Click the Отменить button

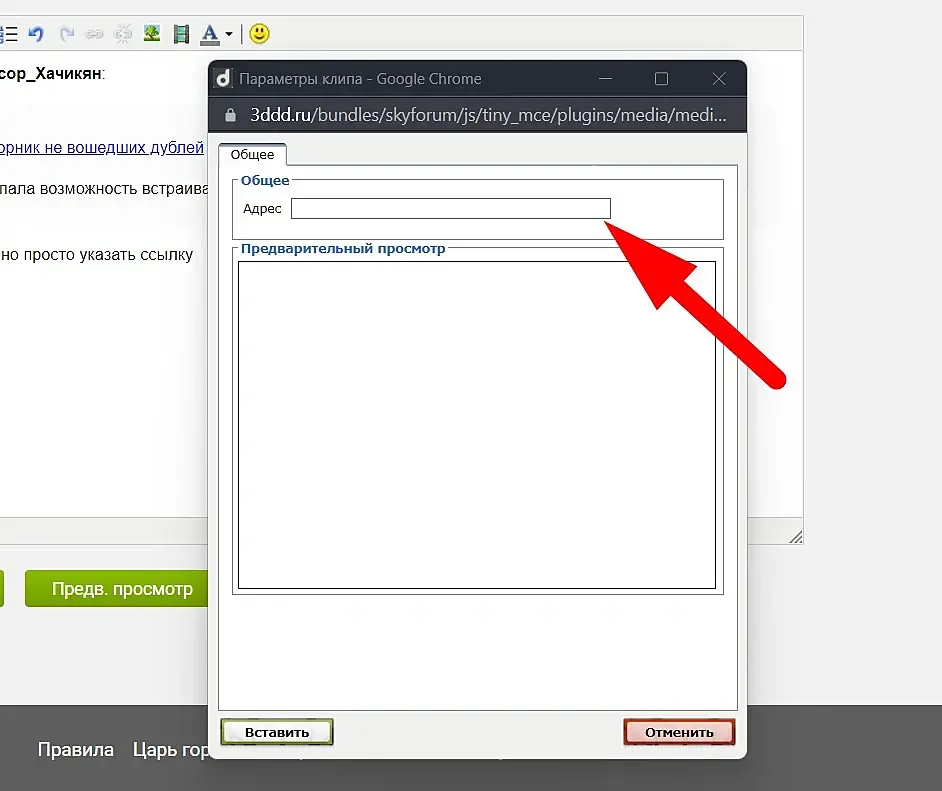point(679,732)
